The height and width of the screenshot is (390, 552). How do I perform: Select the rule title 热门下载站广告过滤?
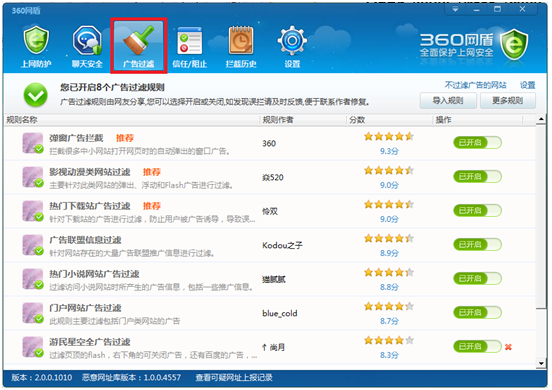90,206
